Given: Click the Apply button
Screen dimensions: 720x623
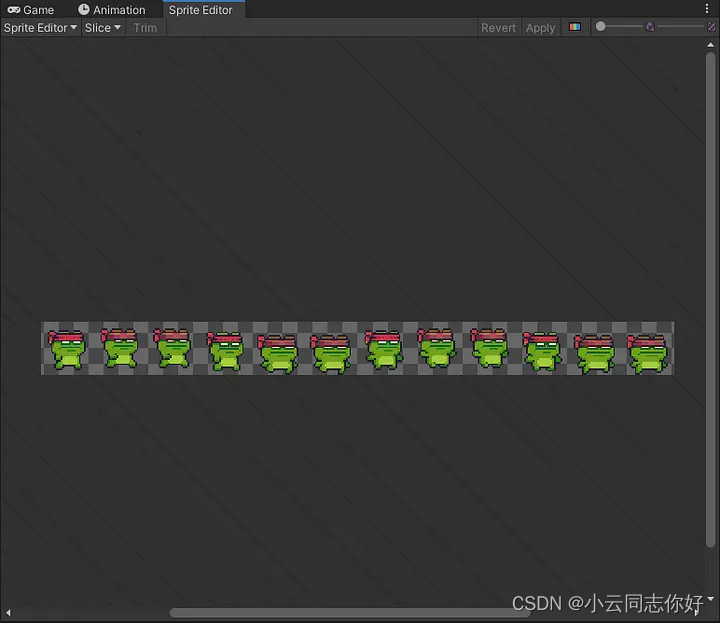Looking at the screenshot, I should coord(540,28).
